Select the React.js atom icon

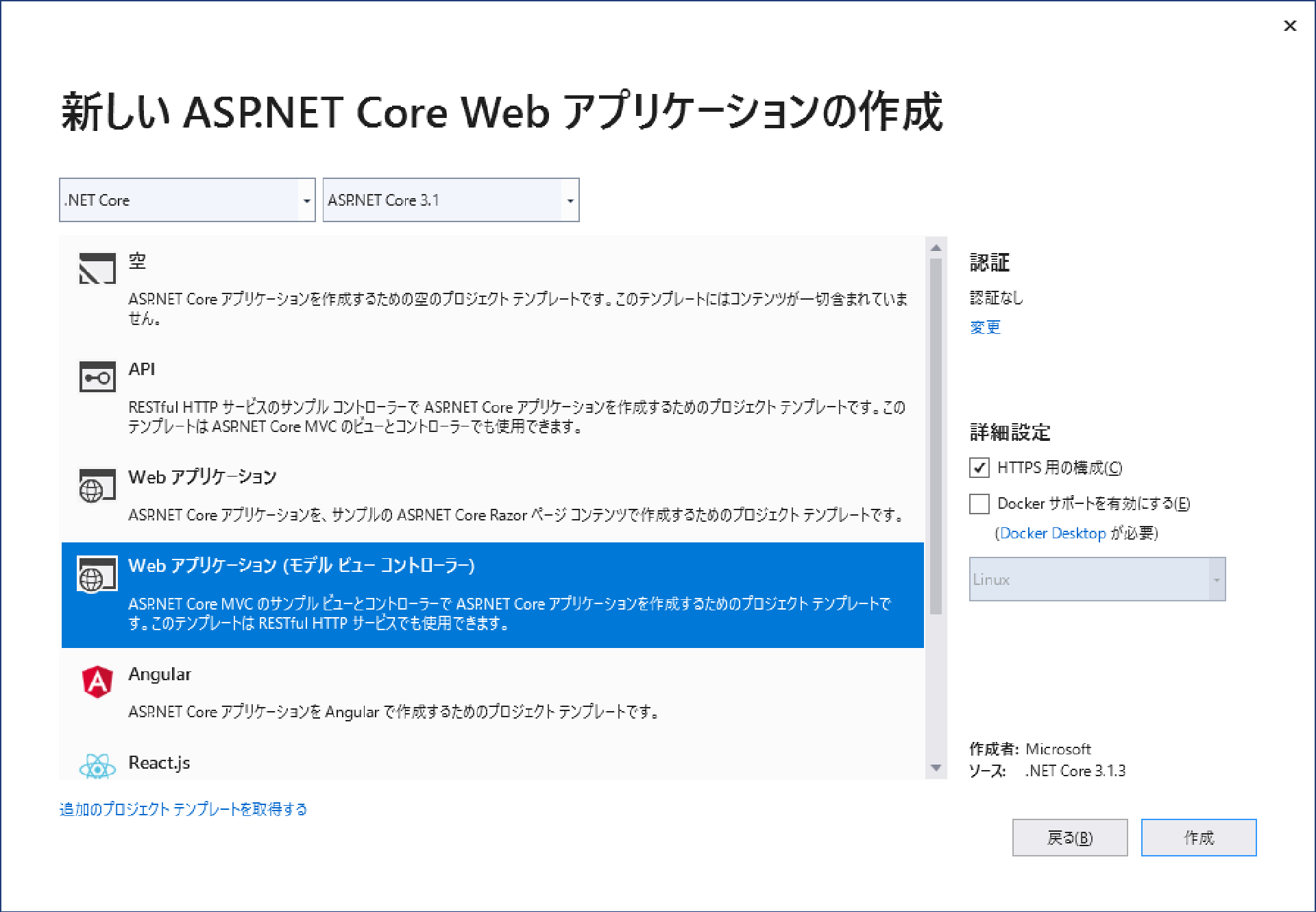(97, 767)
